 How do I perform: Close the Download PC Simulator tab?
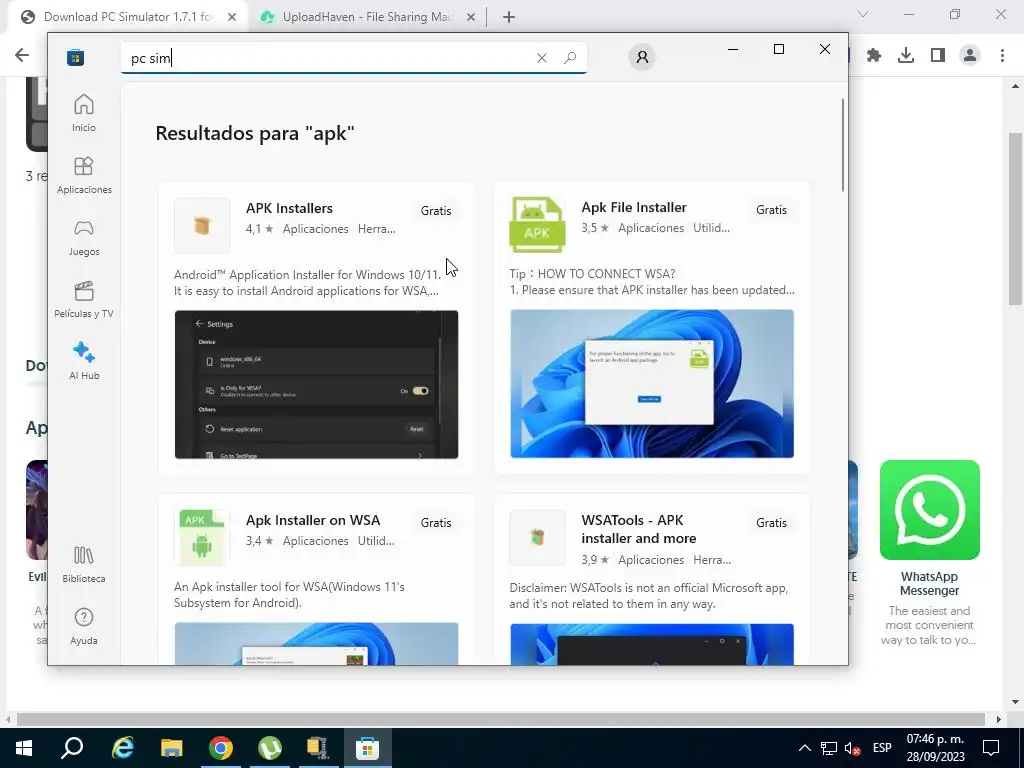coord(232,18)
